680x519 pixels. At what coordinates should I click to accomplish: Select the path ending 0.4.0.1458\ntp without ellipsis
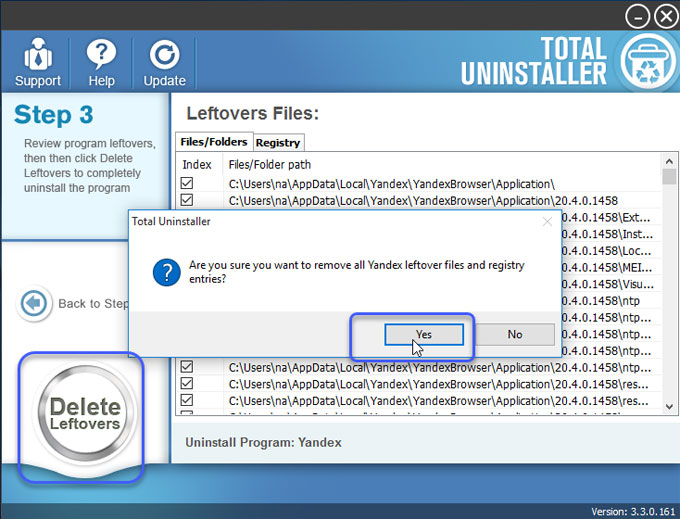[601, 301]
